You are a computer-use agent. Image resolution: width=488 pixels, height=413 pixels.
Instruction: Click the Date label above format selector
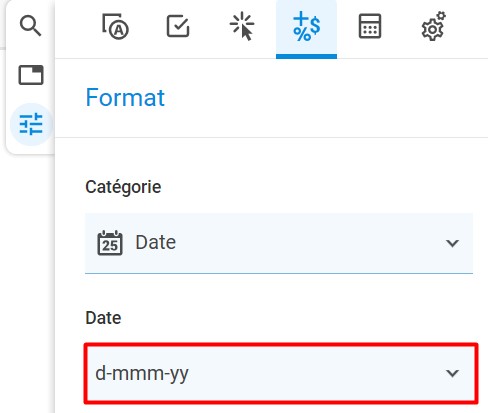point(103,318)
